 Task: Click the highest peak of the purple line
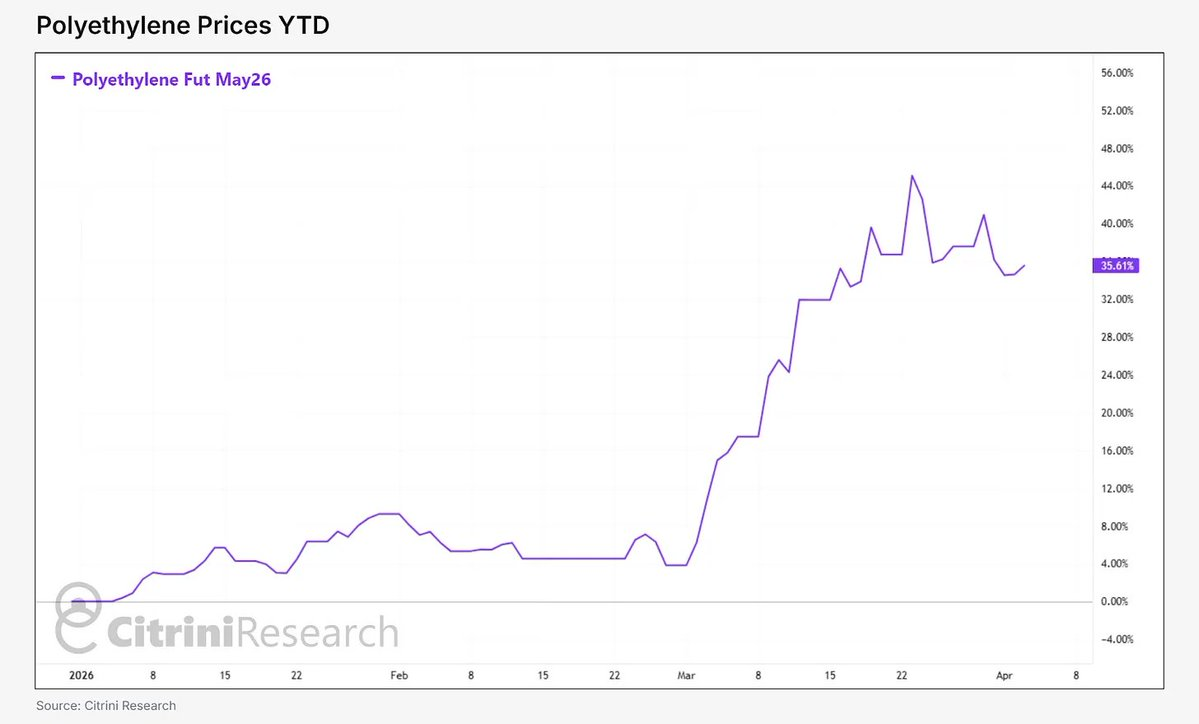(x=911, y=176)
